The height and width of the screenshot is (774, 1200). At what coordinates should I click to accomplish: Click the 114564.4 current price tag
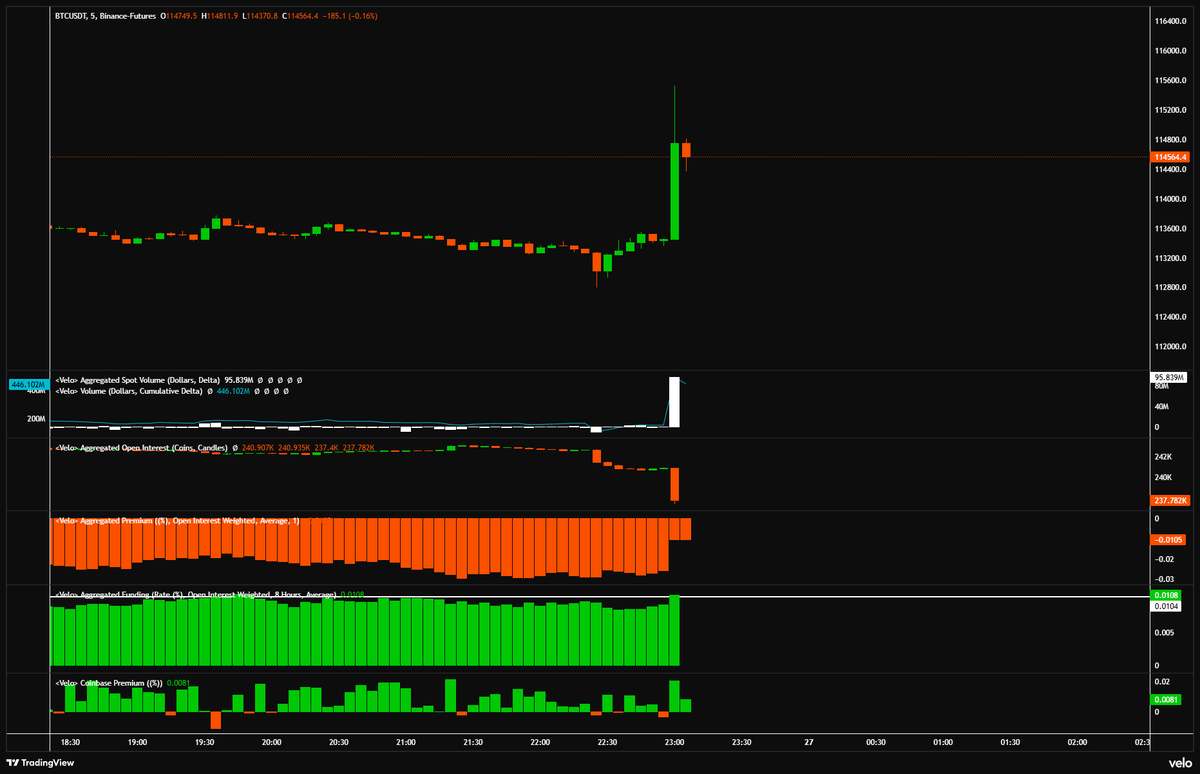click(x=1170, y=157)
